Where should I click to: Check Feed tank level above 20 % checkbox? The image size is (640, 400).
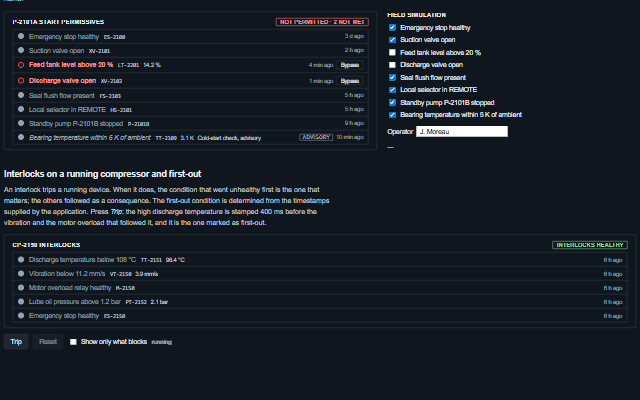392,53
